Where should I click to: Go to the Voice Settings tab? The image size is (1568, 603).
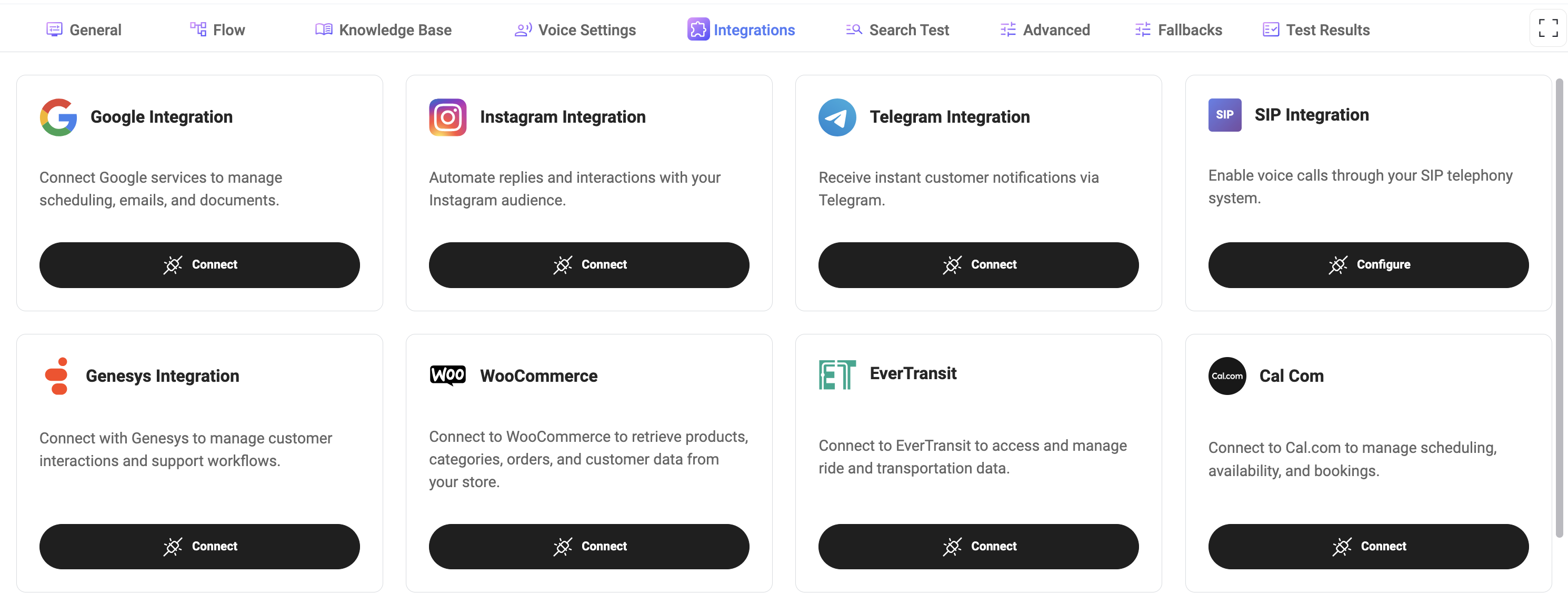pos(575,30)
